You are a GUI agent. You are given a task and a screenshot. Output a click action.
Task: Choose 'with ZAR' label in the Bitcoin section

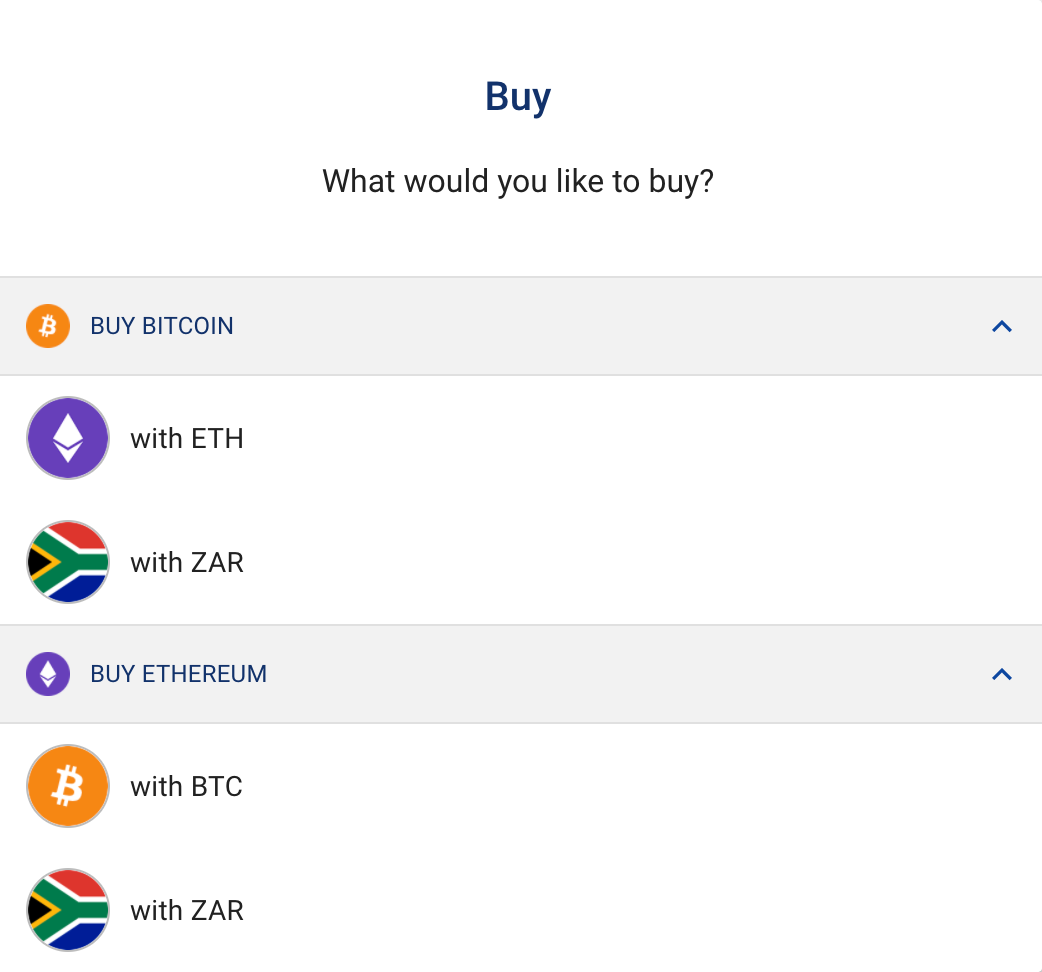tap(187, 562)
